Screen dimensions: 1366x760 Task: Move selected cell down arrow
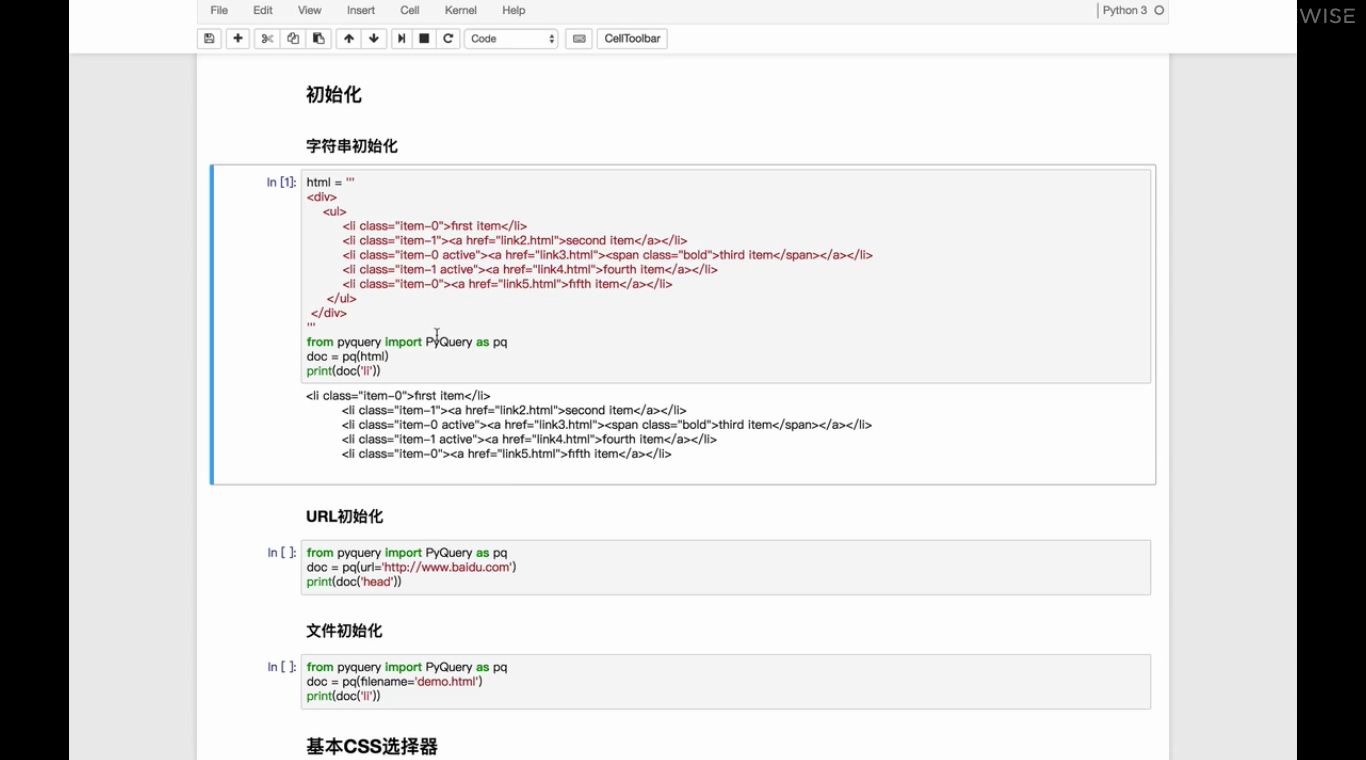[x=374, y=39]
